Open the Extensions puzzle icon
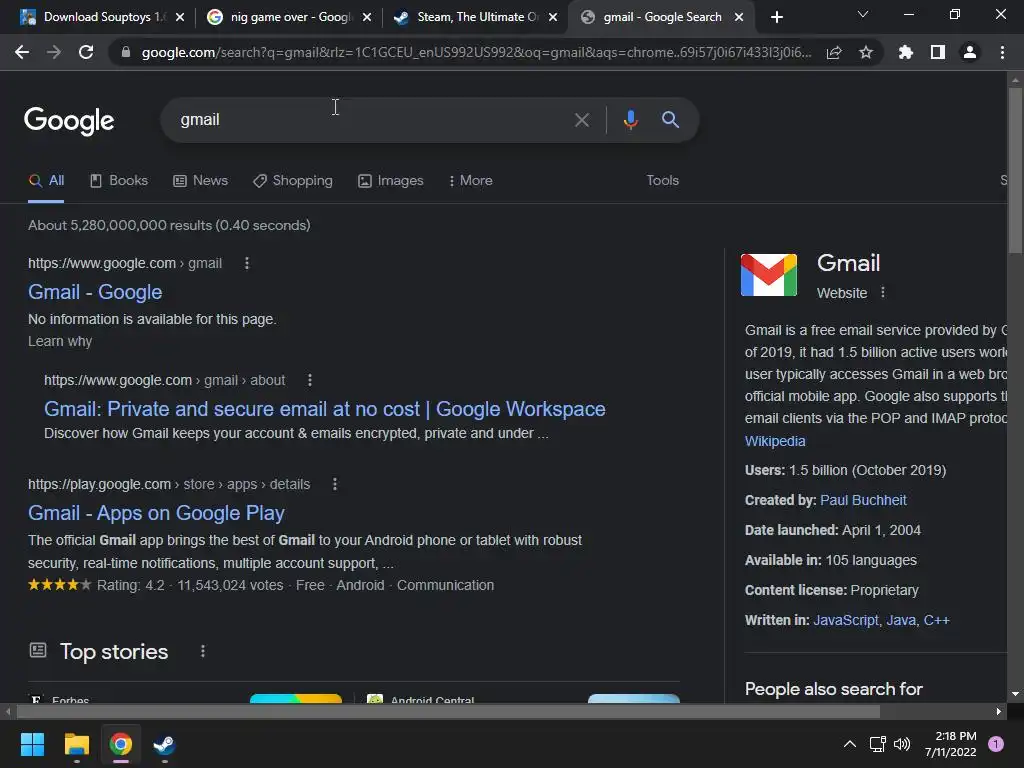 pos(906,52)
